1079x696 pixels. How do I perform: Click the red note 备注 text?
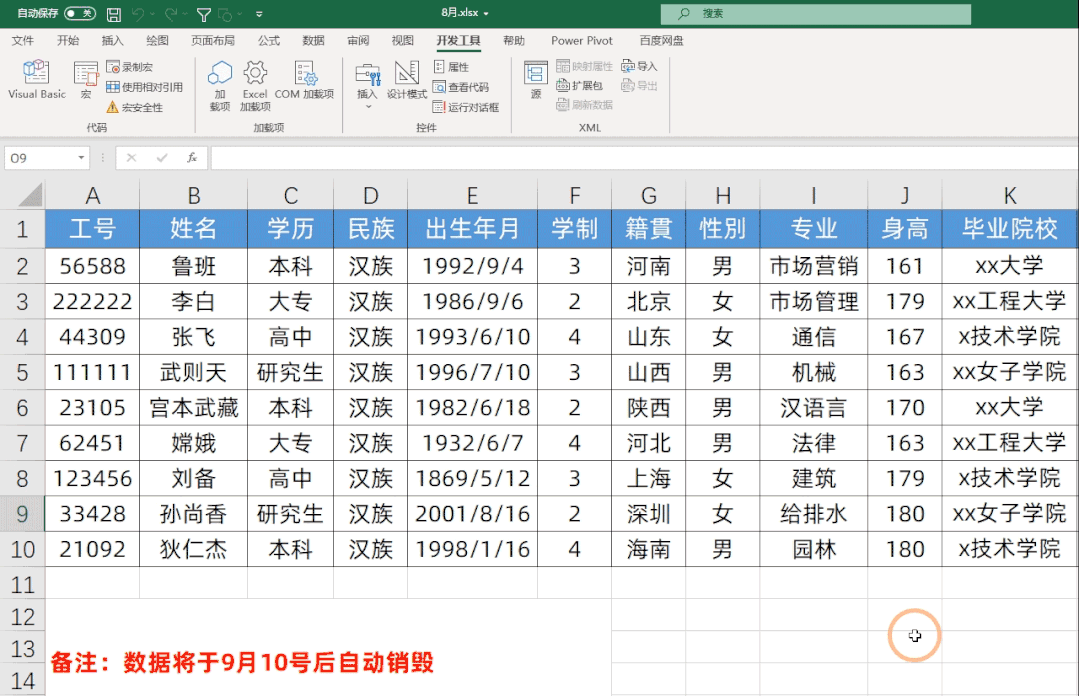(242, 662)
